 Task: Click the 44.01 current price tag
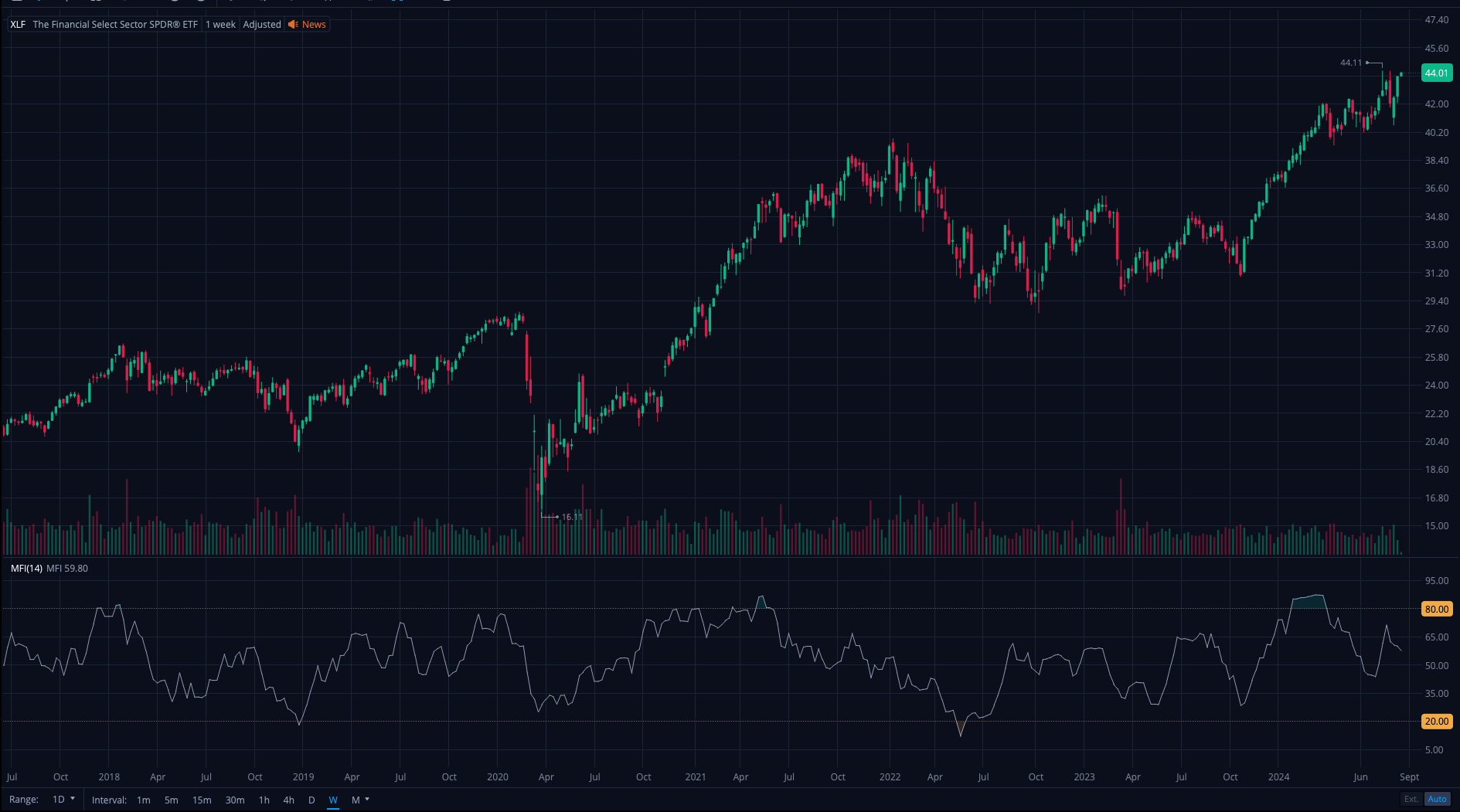pos(1436,73)
